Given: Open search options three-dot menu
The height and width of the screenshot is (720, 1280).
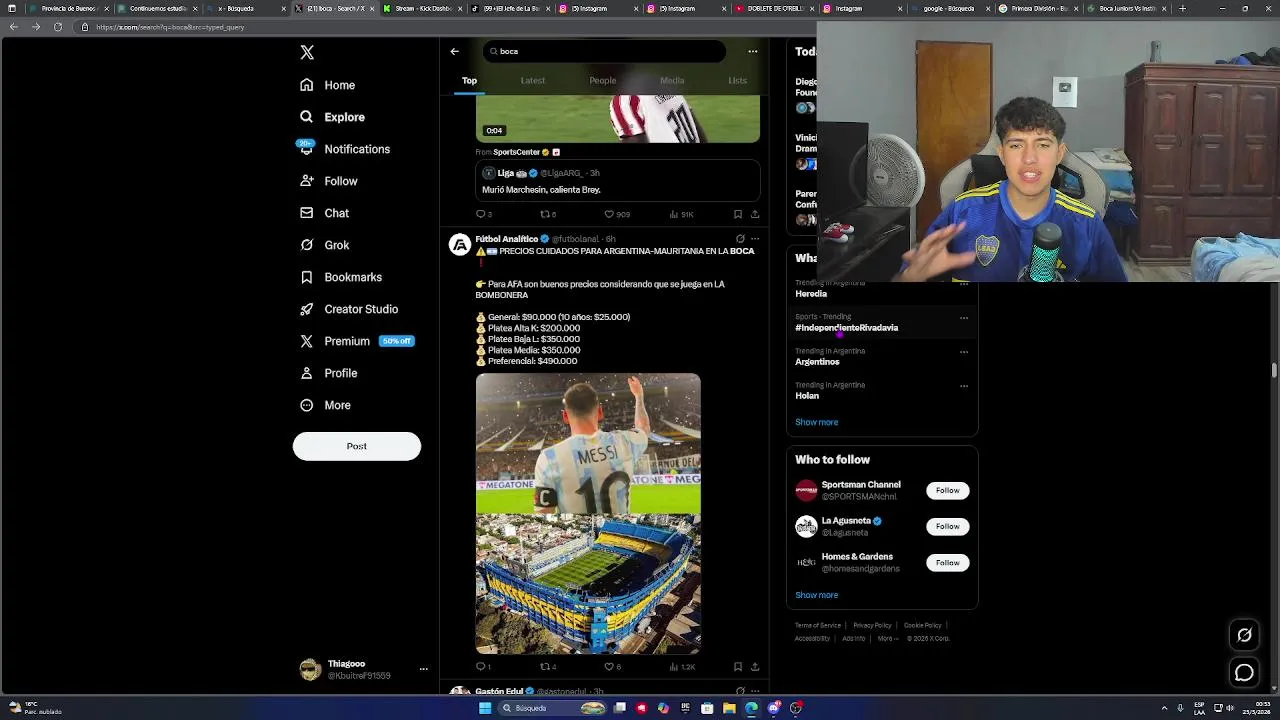Looking at the screenshot, I should 752,51.
